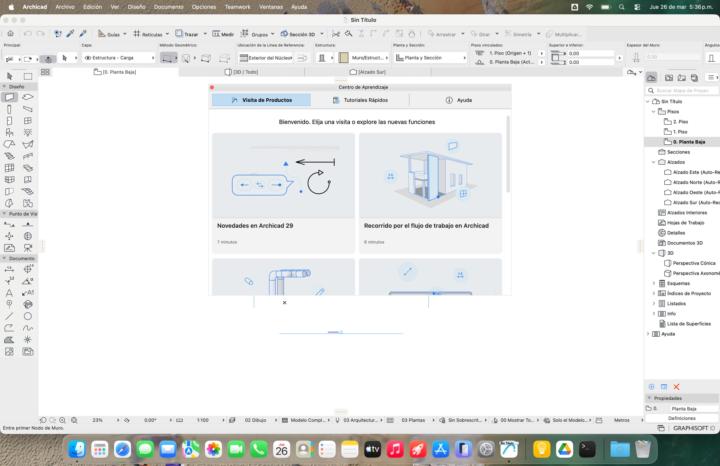
Task: Click the Pick Up Parameters eyedropper icon
Action: 70,34
